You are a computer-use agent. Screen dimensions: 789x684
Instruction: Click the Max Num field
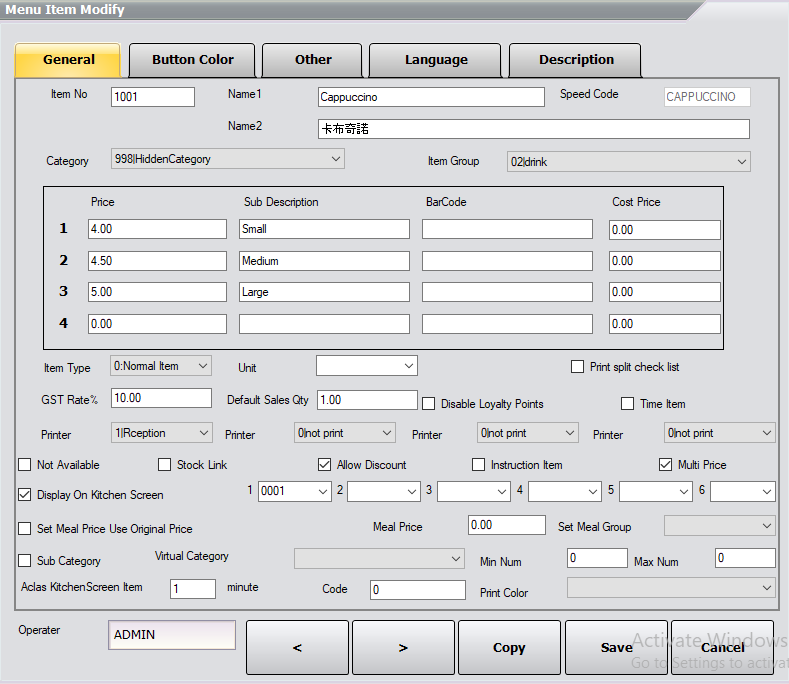point(745,558)
